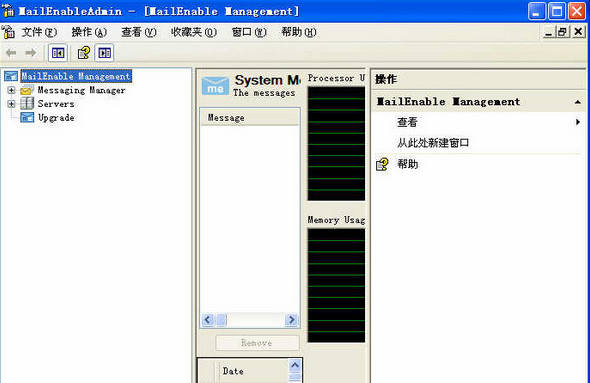Image resolution: width=590 pixels, height=383 pixels.
Task: Minimize the inner MMC child window
Action: click(548, 32)
